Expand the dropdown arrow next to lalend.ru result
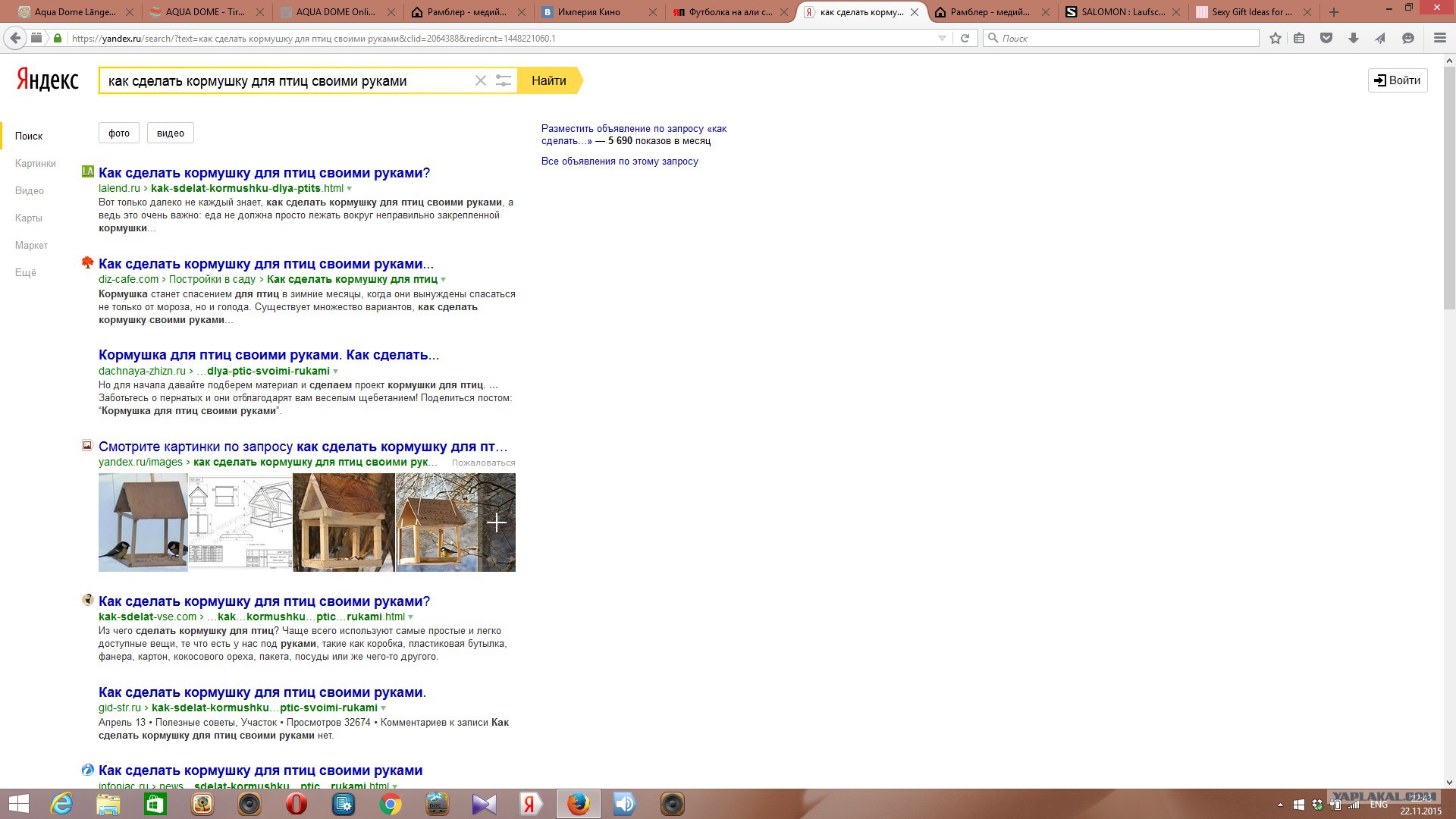This screenshot has height=819, width=1456. tap(350, 189)
